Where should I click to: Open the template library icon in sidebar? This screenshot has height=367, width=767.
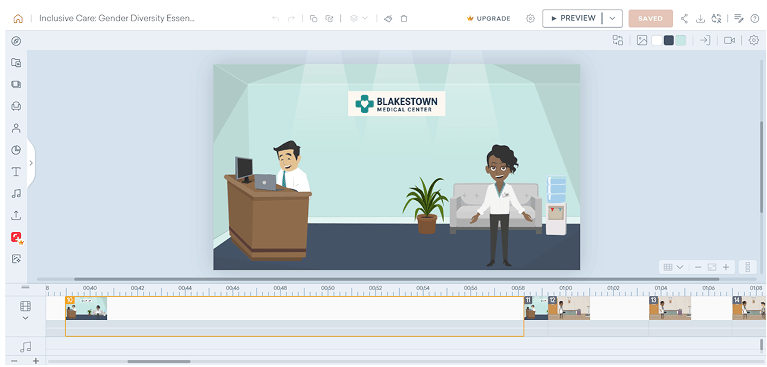(16, 63)
